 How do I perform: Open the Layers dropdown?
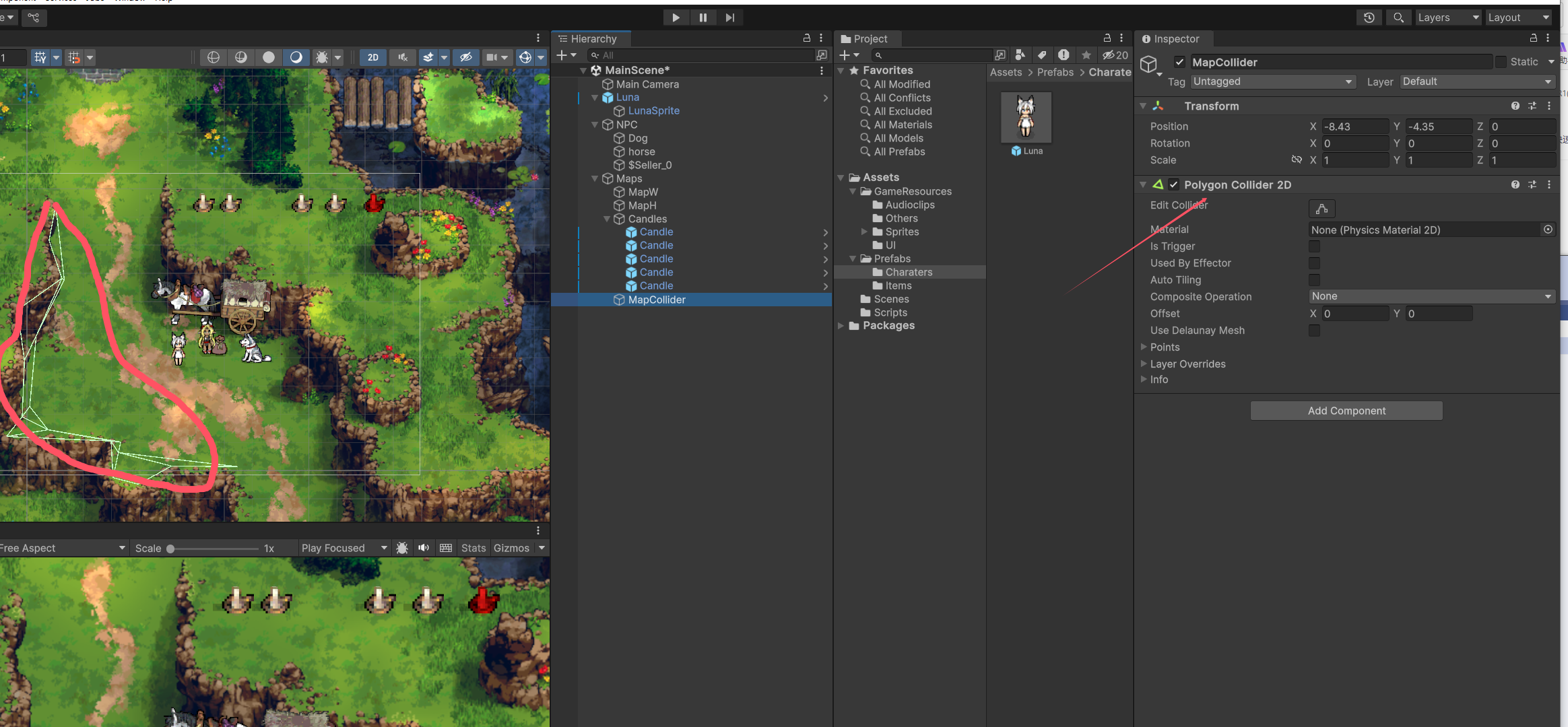tap(1448, 18)
